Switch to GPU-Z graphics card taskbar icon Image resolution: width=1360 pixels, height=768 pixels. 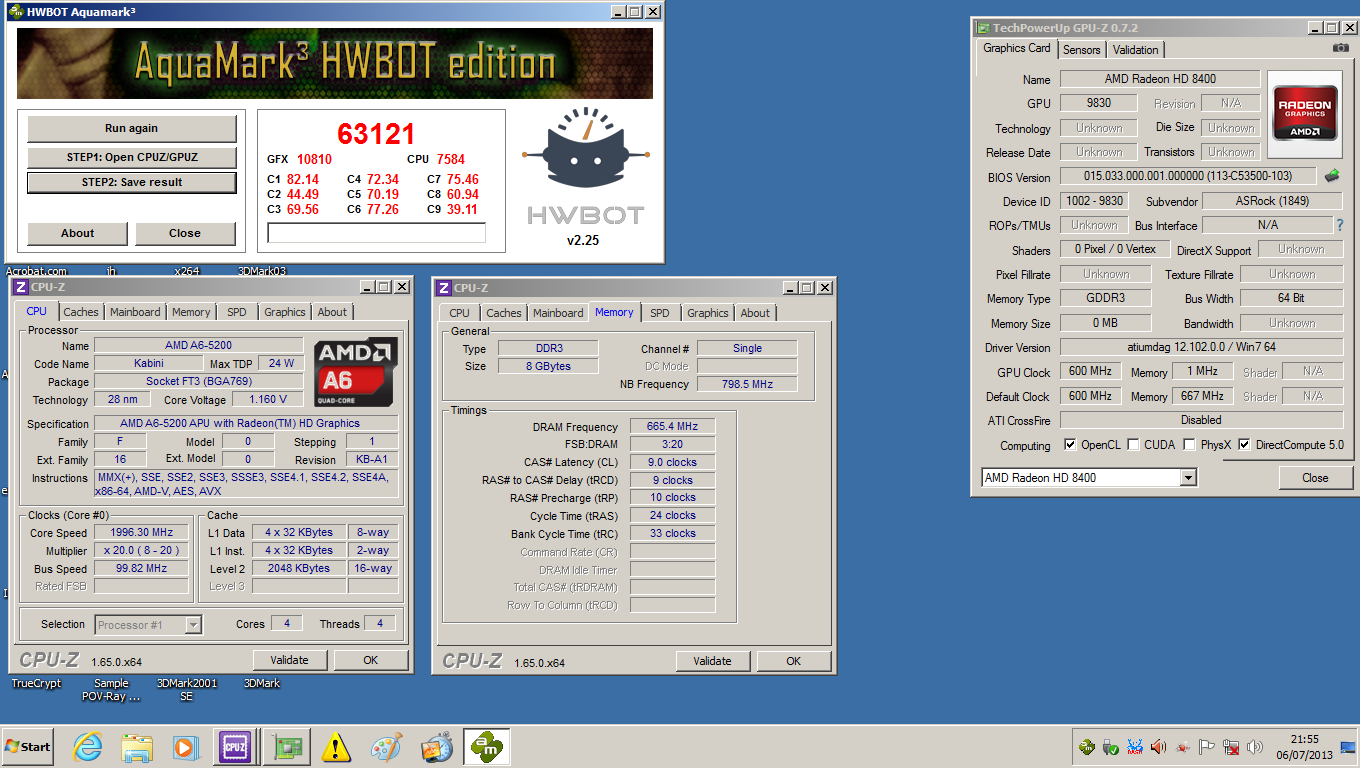point(287,747)
